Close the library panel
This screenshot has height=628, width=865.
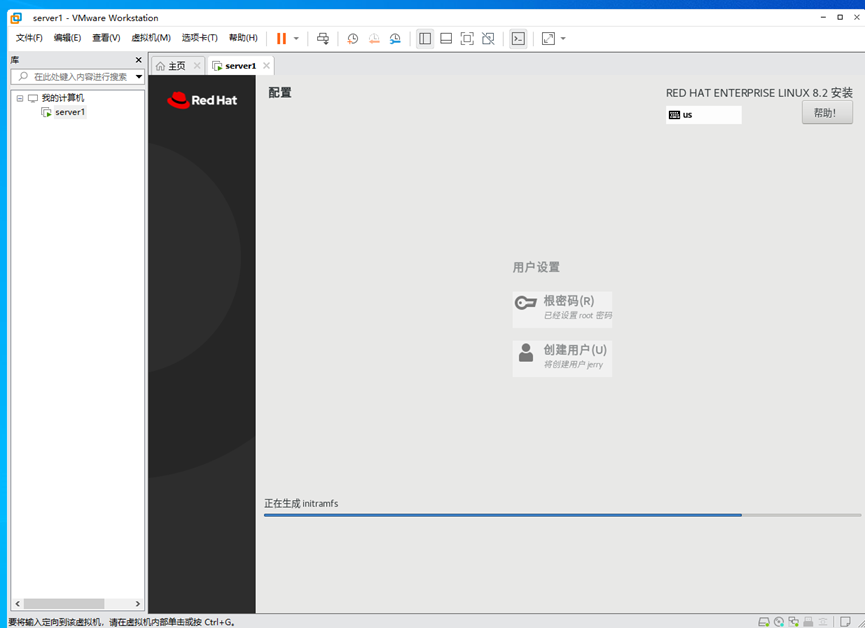tap(138, 60)
